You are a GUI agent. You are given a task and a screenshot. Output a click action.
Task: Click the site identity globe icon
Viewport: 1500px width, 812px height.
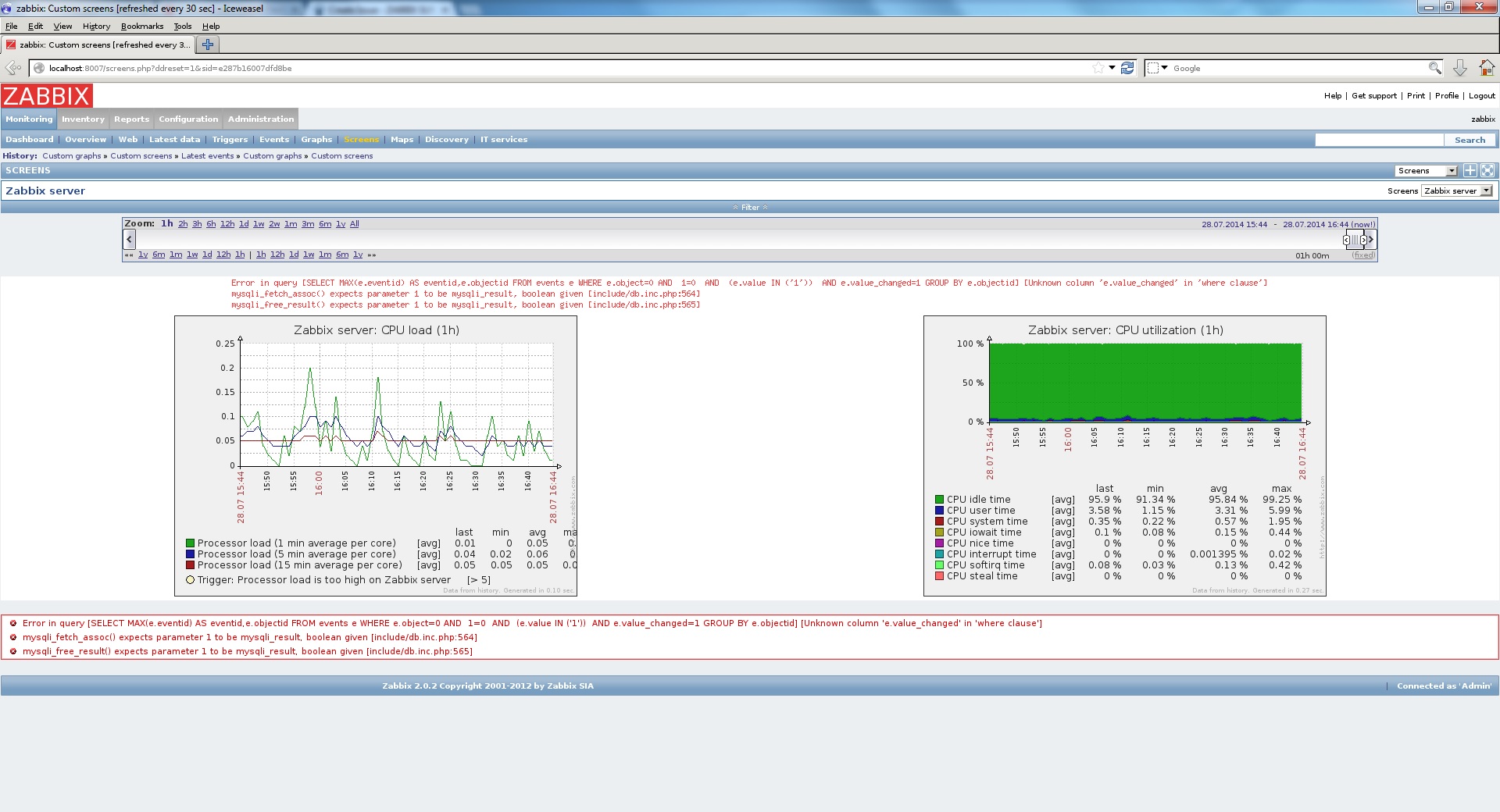click(39, 68)
